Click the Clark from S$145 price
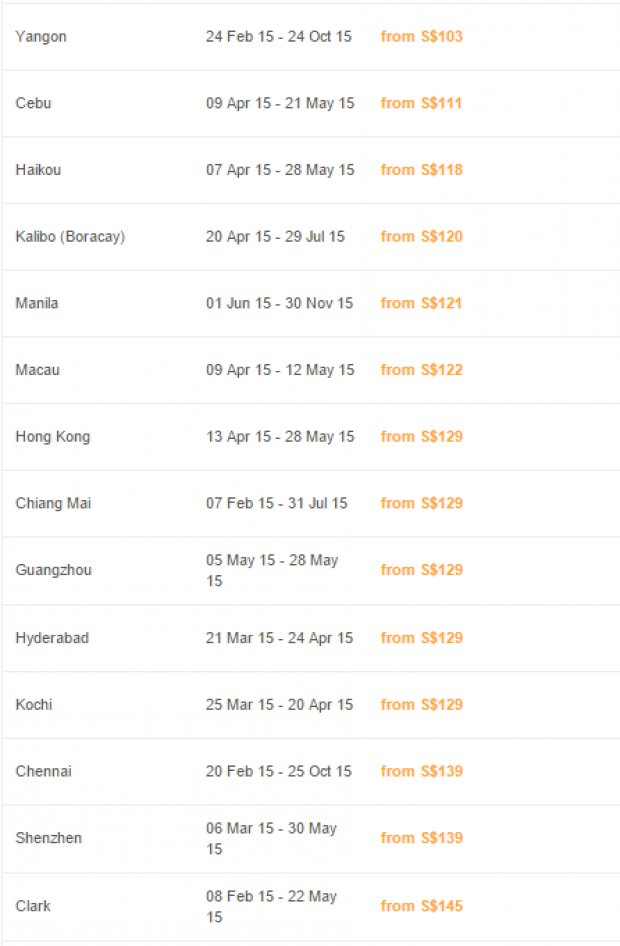The height and width of the screenshot is (946, 620). 421,906
